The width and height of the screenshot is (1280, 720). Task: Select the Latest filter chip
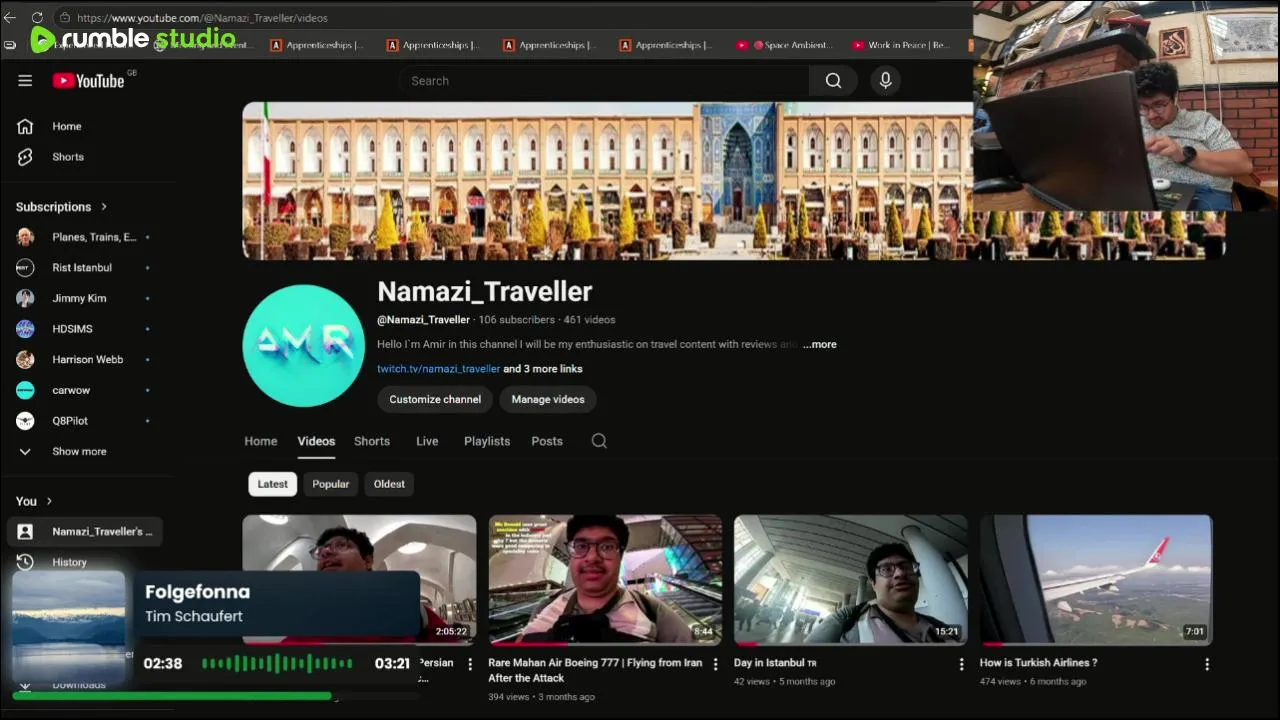(x=272, y=484)
